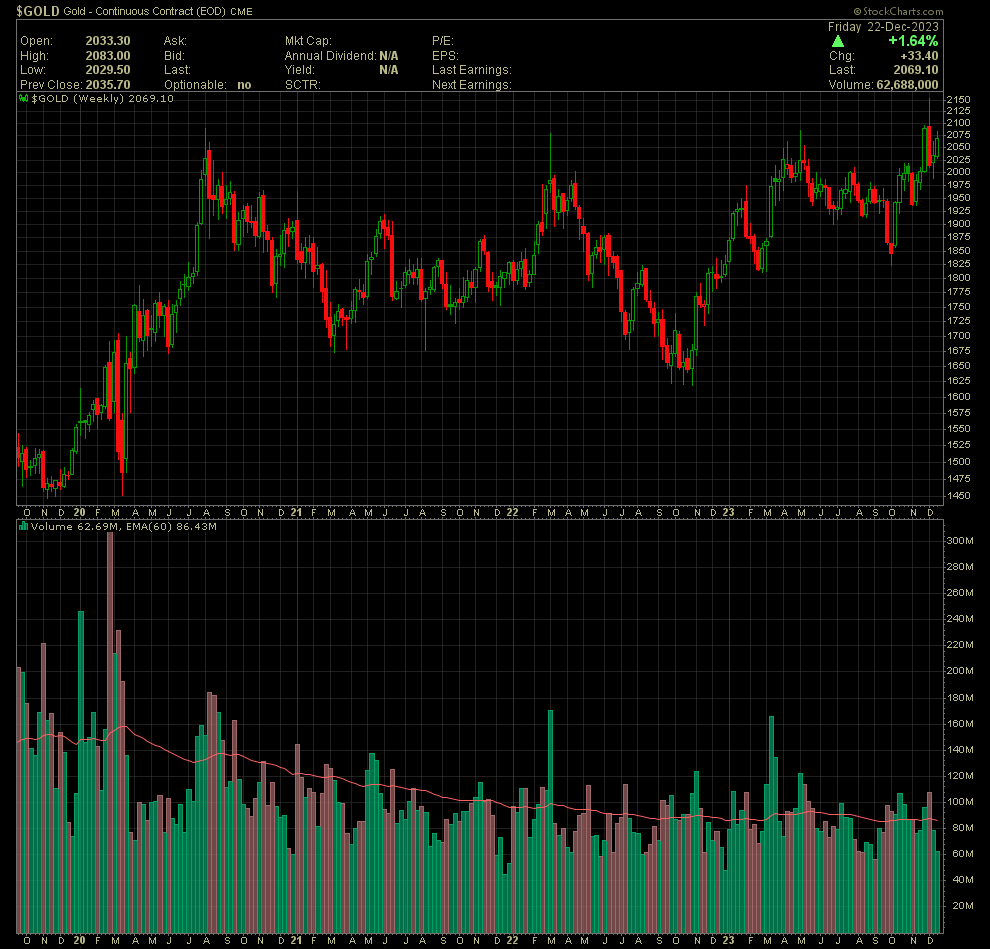
Task: Click the candlestick icon beside $GOLD (Weekly)
Action: [x=23, y=99]
